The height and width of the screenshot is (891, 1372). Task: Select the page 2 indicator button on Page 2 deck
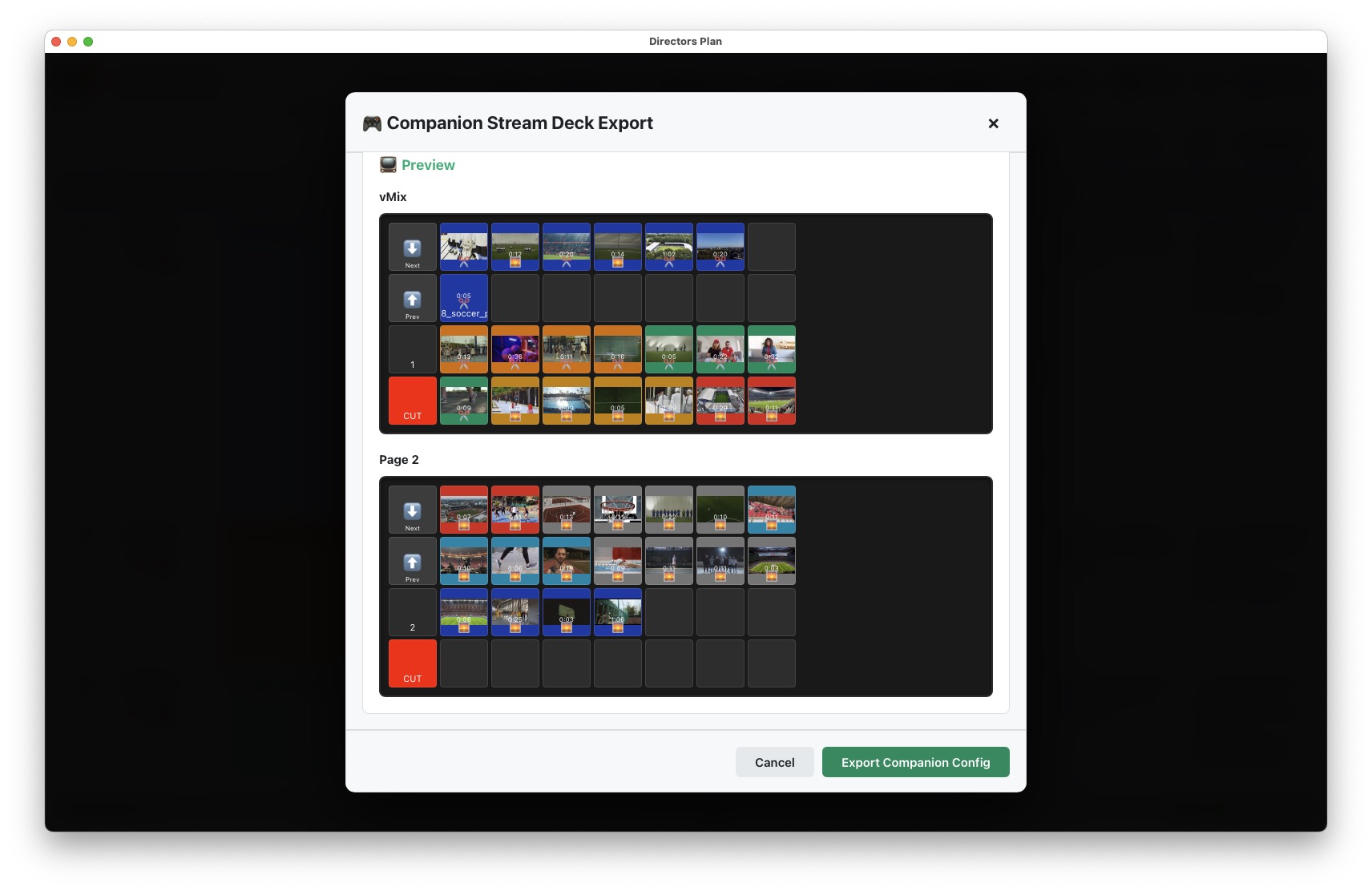412,612
